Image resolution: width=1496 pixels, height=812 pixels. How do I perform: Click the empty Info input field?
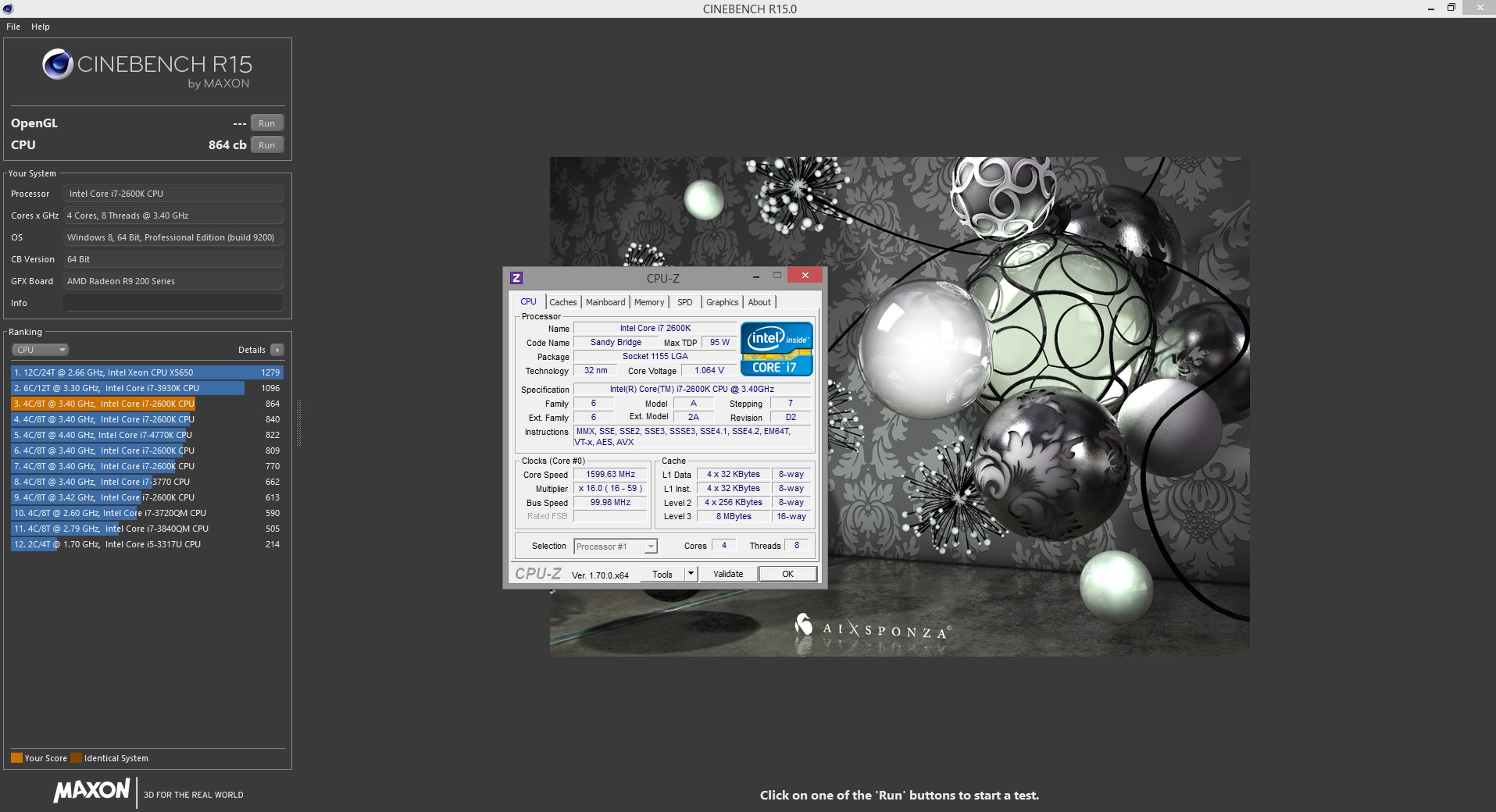pyautogui.click(x=173, y=303)
